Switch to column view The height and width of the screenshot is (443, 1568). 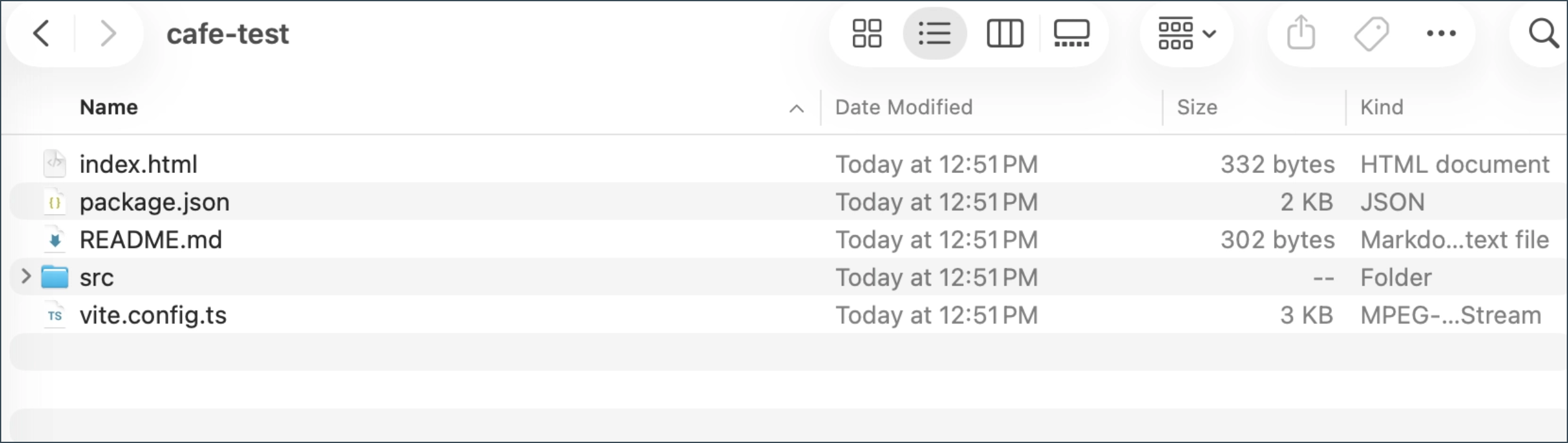tap(1004, 34)
